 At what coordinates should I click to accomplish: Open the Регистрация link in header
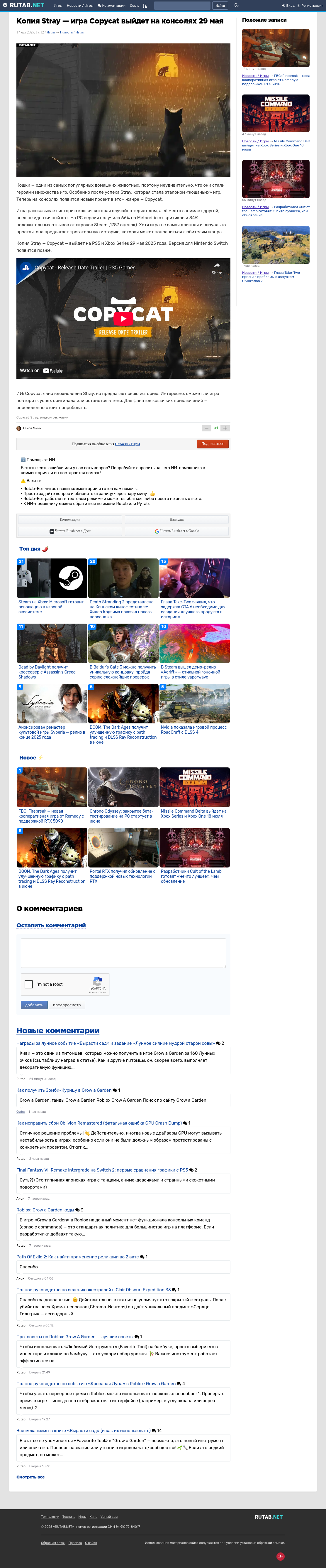point(310,6)
